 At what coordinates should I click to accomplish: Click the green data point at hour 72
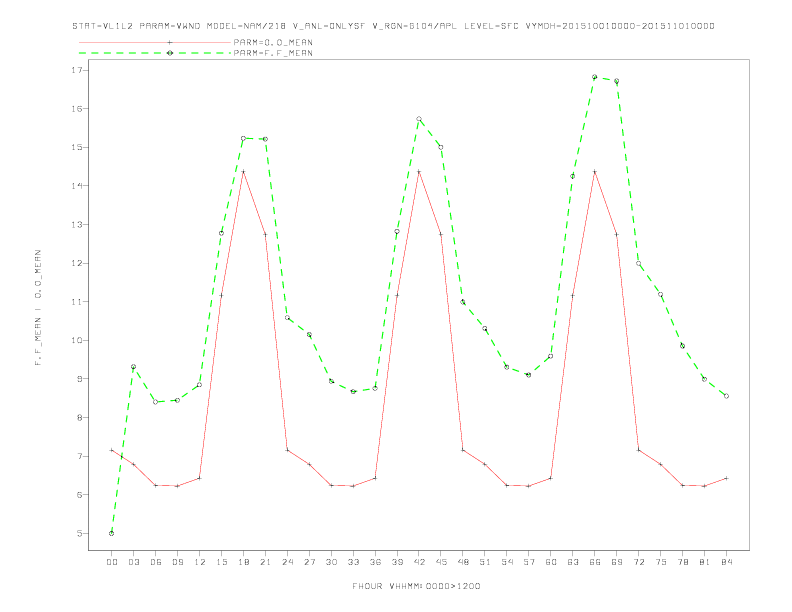(638, 263)
